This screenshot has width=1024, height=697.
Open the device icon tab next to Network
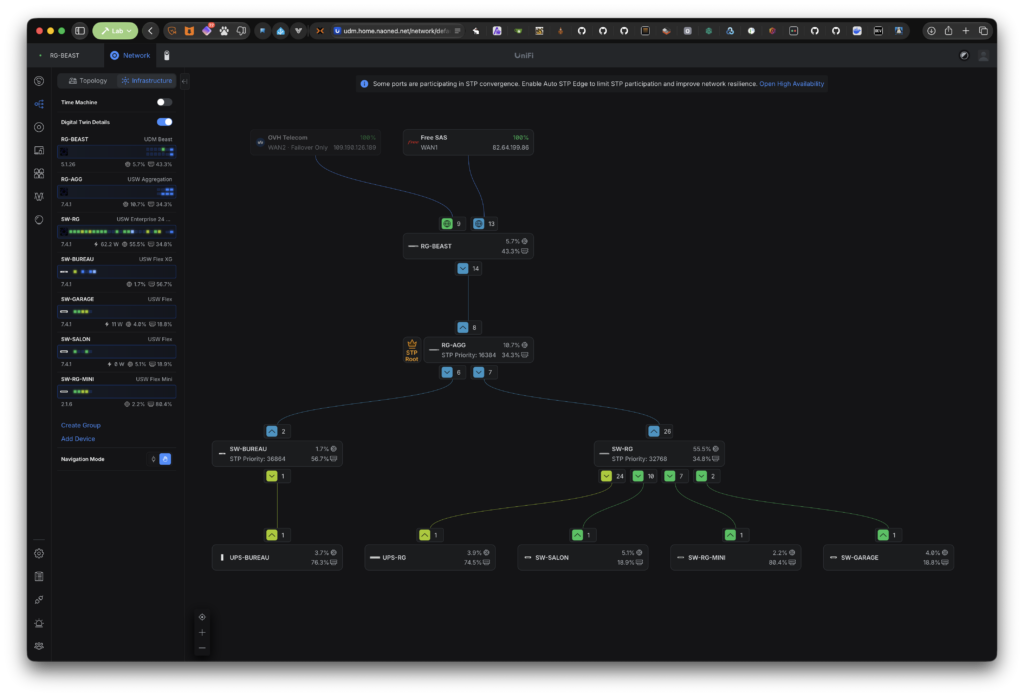(167, 56)
